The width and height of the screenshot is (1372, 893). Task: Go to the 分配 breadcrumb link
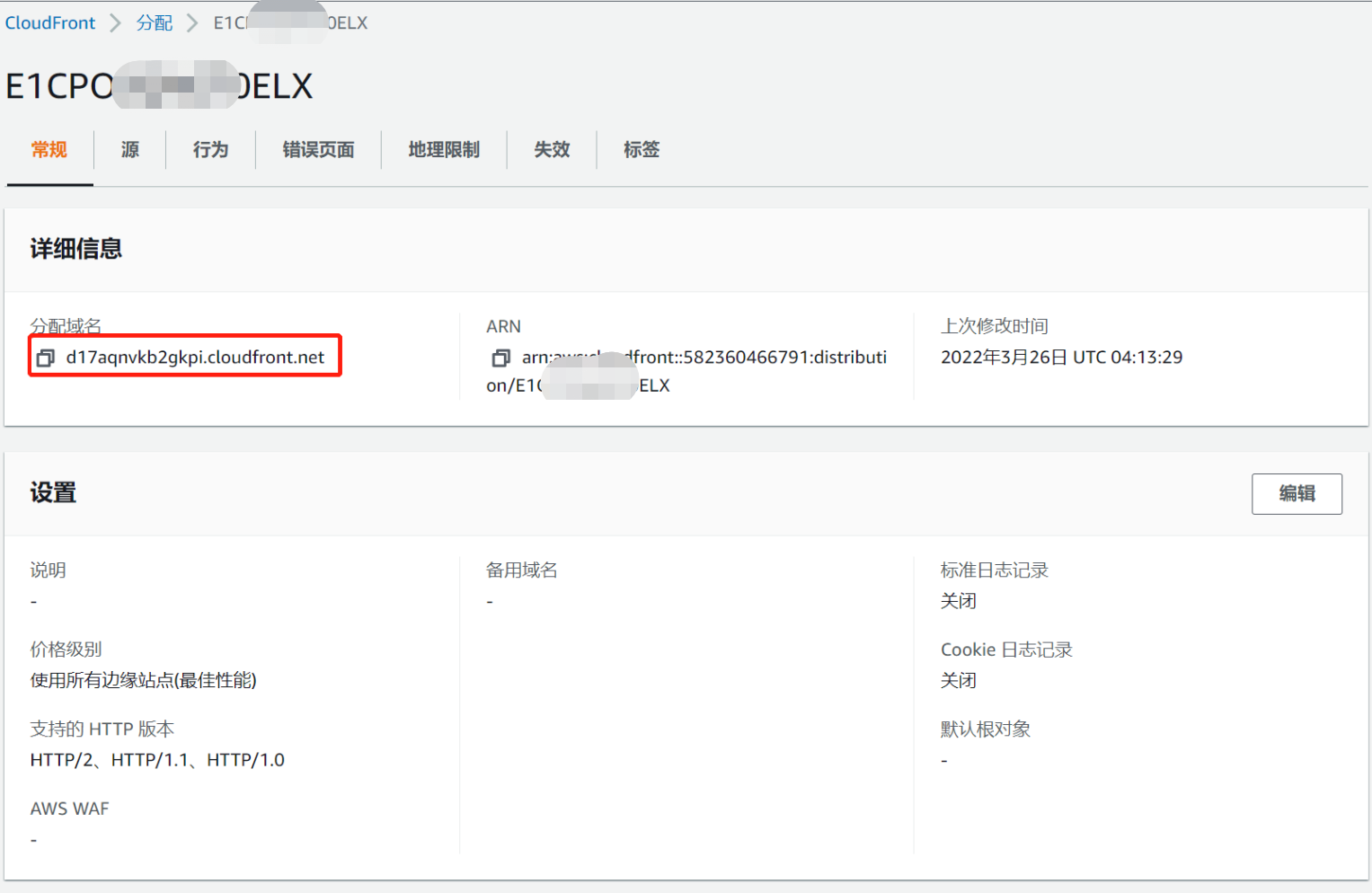(x=155, y=22)
